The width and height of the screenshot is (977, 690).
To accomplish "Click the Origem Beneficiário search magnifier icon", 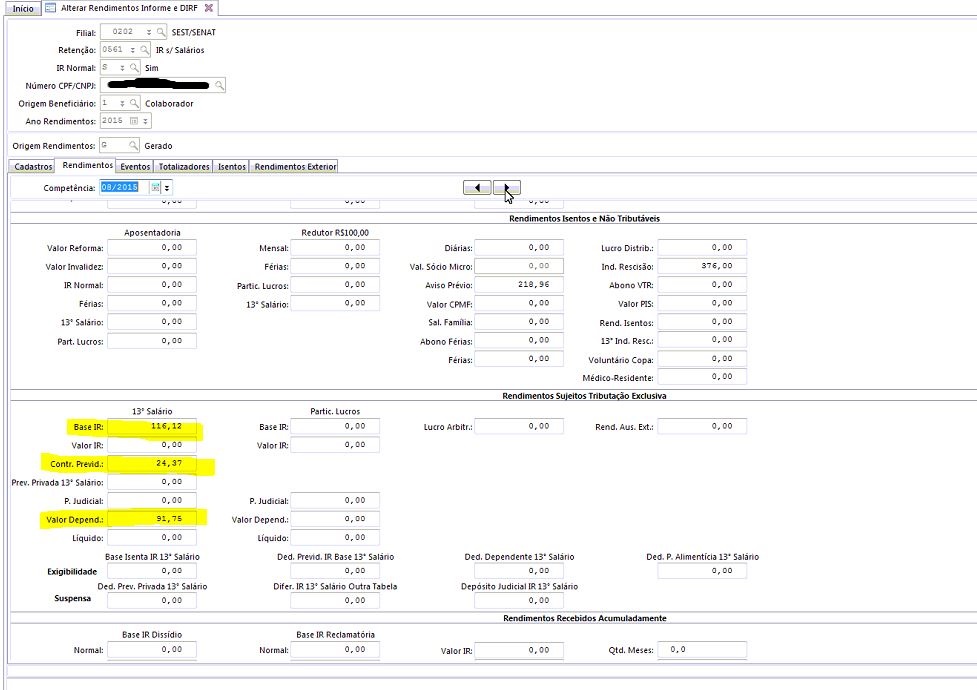I will point(134,103).
